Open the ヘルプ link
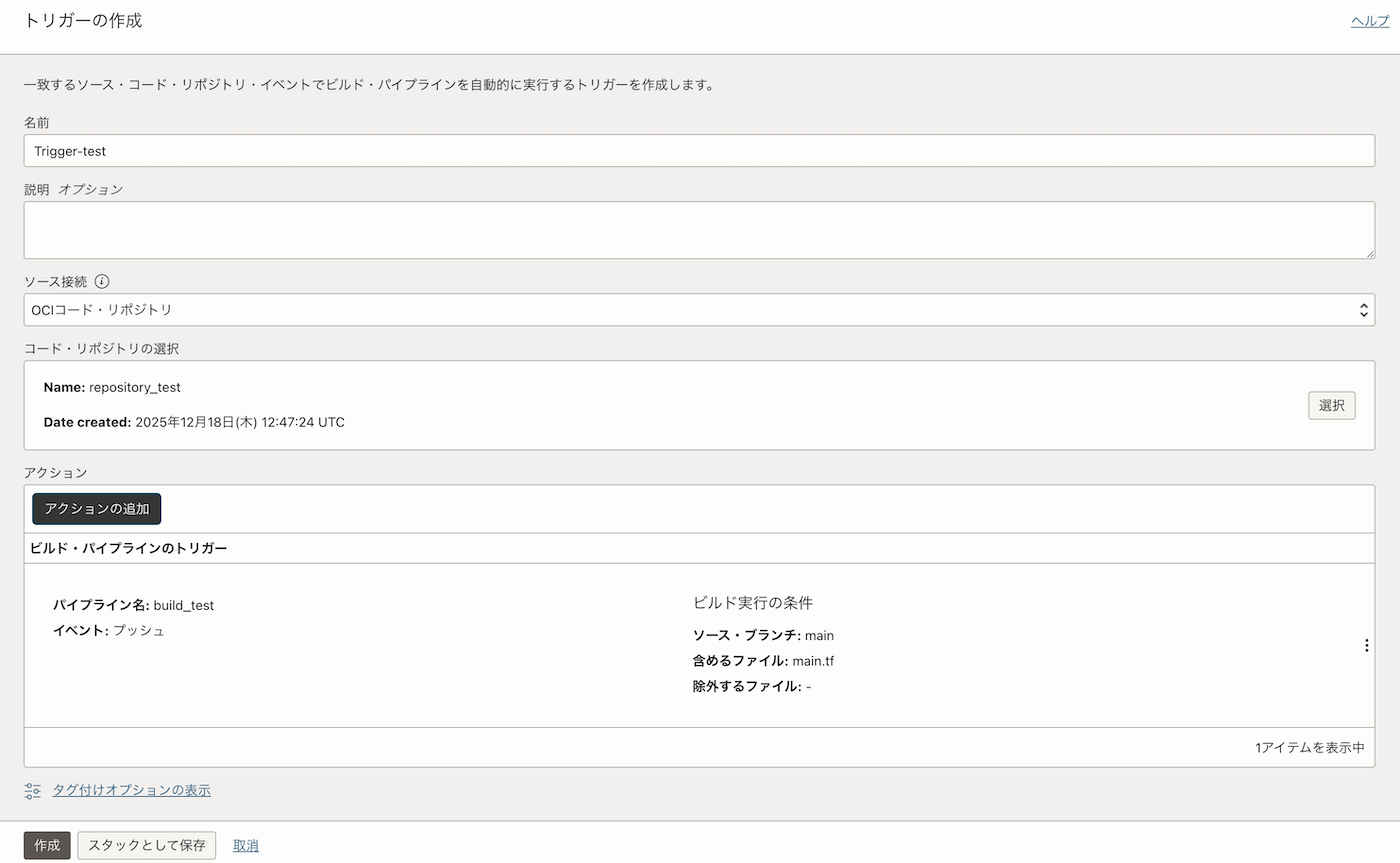Viewport: 1400px width, 863px height. coord(1369,21)
